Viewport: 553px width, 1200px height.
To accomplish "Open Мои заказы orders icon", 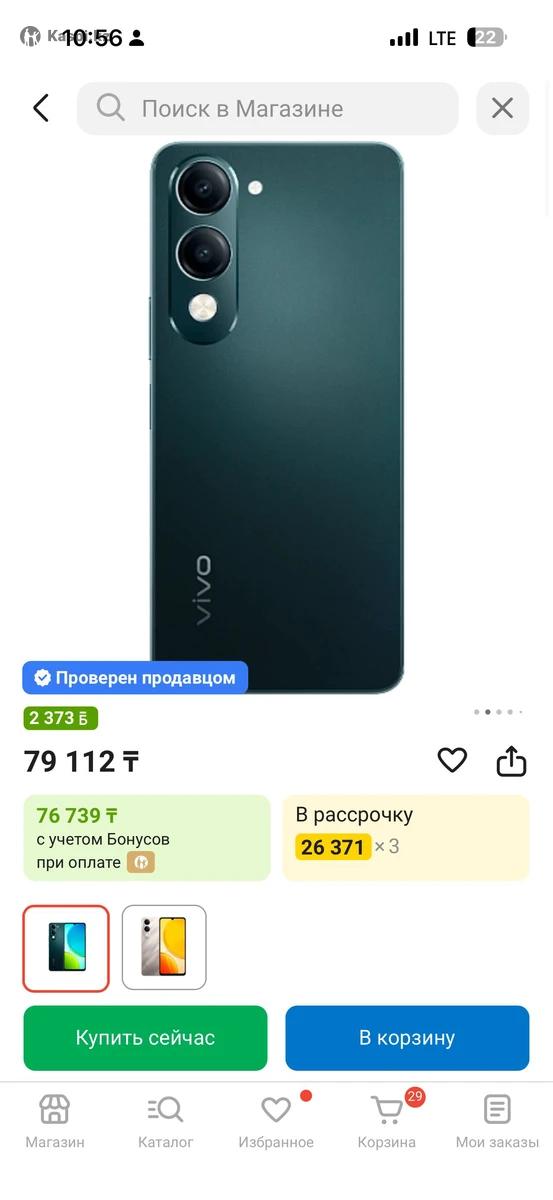I will click(x=497, y=1121).
